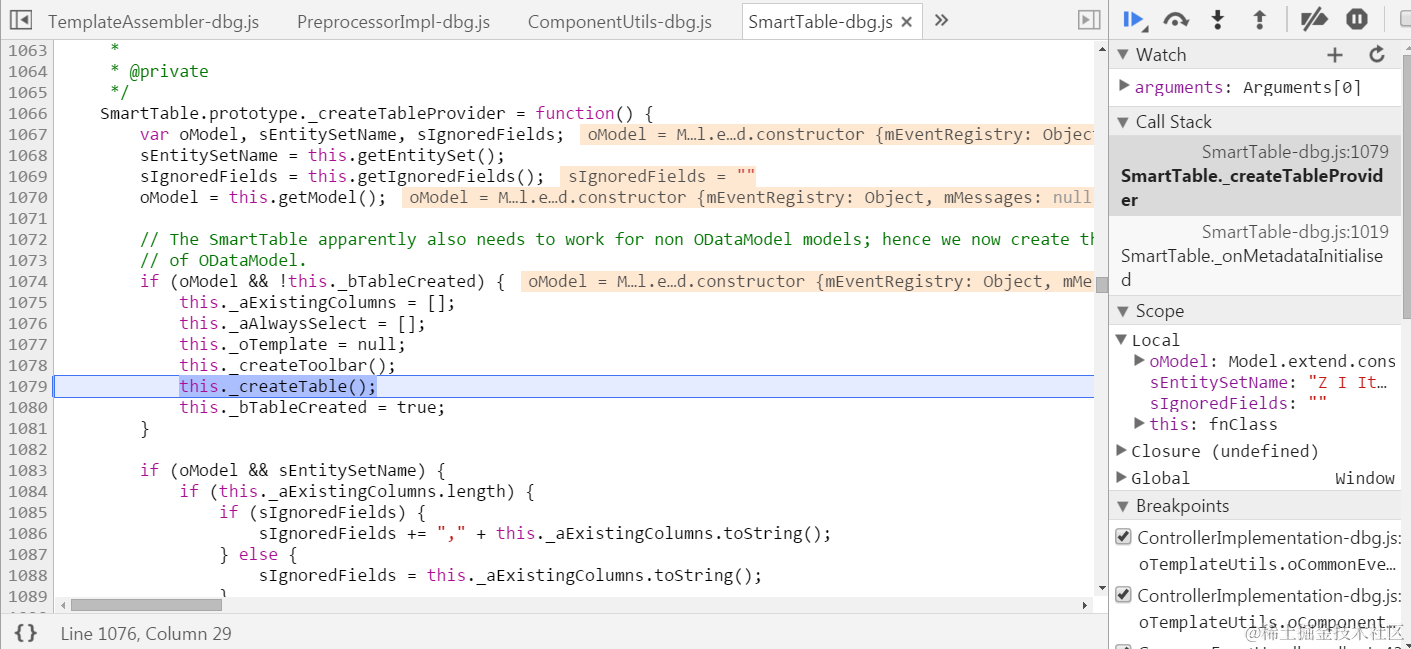The height and width of the screenshot is (649, 1411).
Task: Select the SmartTable._onMetadataInitialised stack frame
Action: click(x=1255, y=256)
